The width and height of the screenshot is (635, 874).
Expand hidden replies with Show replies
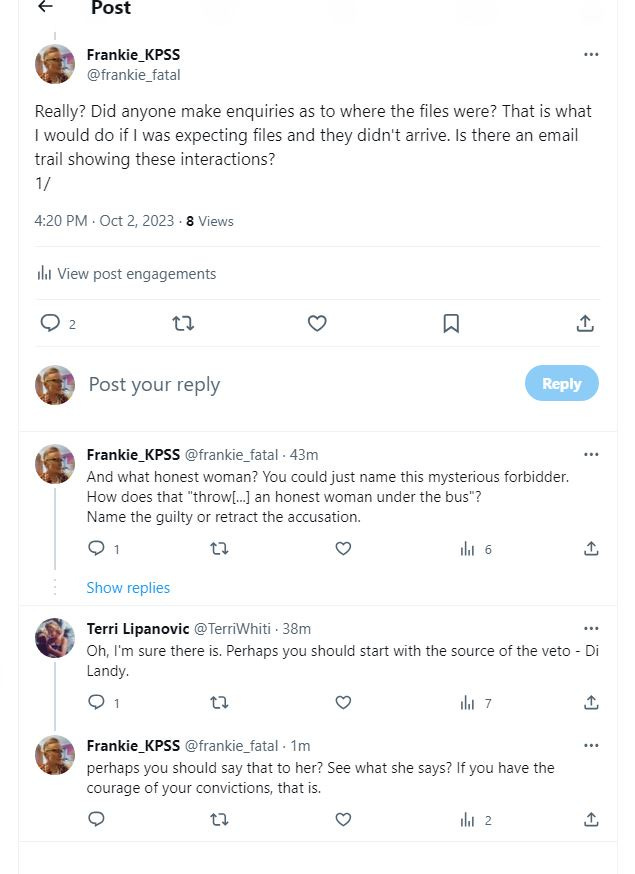coord(128,587)
